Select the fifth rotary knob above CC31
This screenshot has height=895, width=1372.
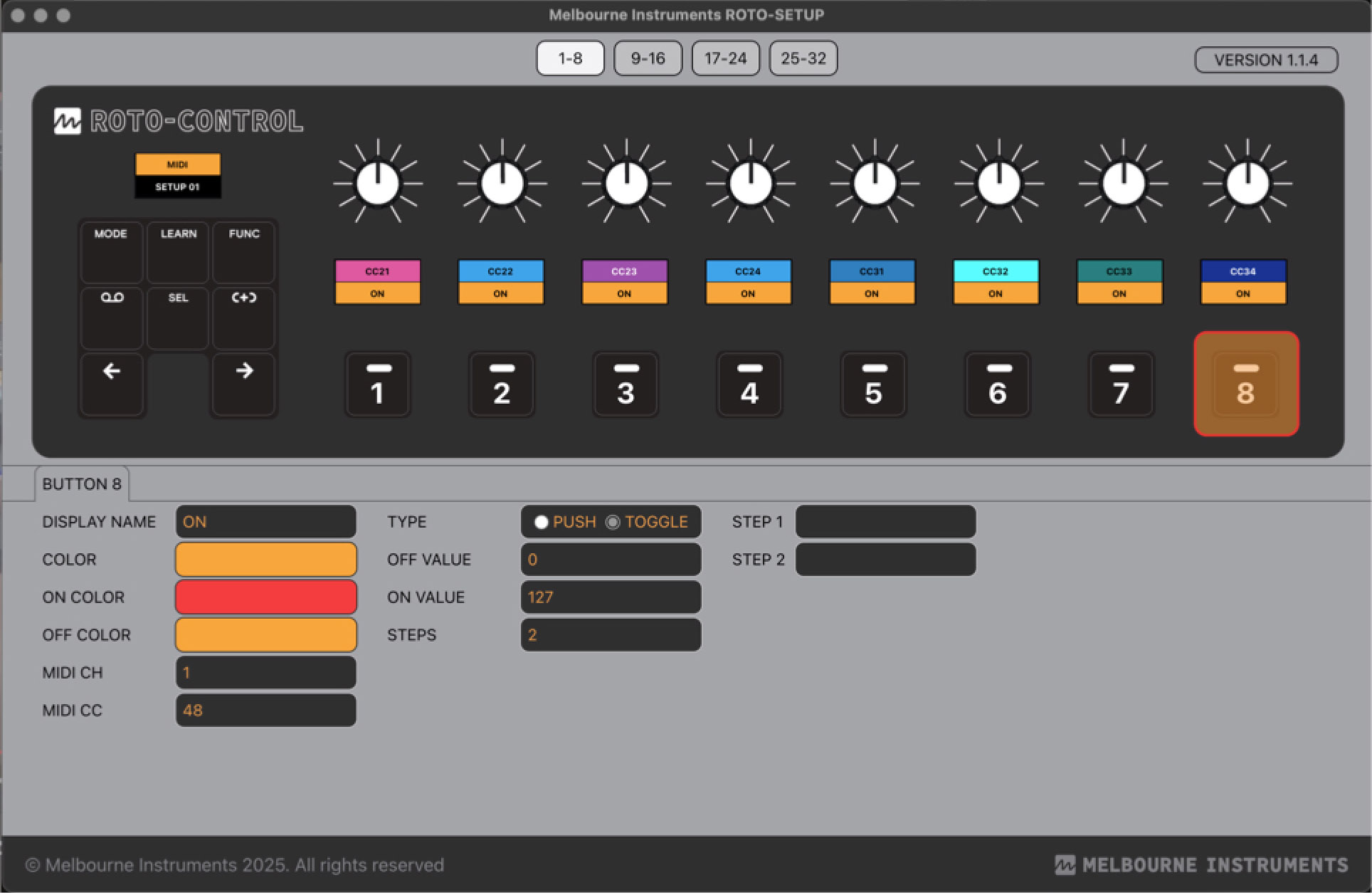(x=875, y=183)
